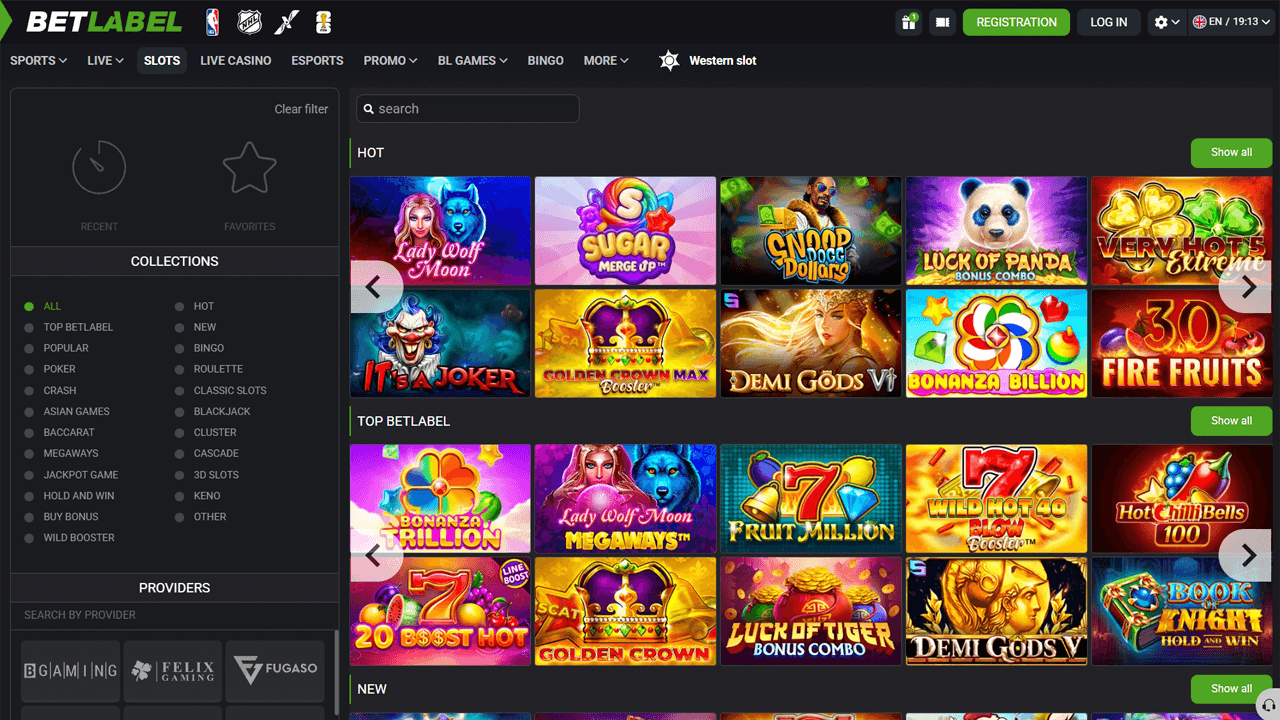Show all NEW games
Image resolution: width=1280 pixels, height=720 pixels.
[x=1231, y=689]
